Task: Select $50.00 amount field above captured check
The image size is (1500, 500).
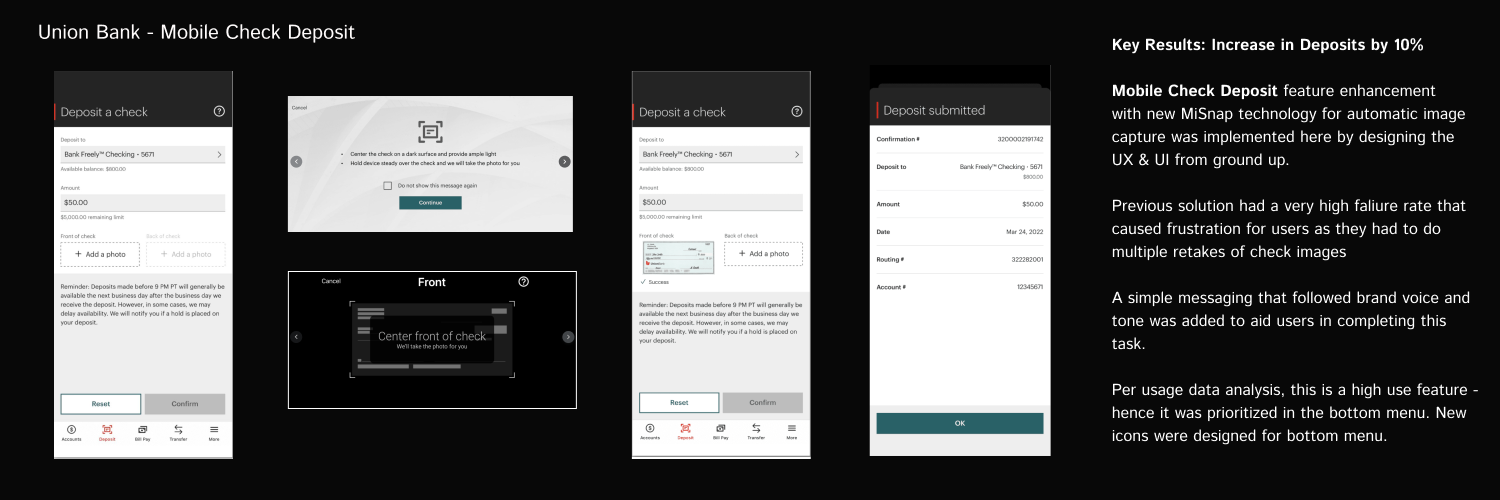Action: pos(720,202)
